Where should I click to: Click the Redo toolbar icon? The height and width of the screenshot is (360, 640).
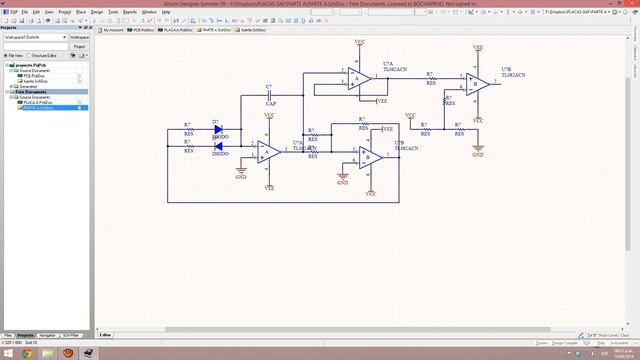[167, 20]
